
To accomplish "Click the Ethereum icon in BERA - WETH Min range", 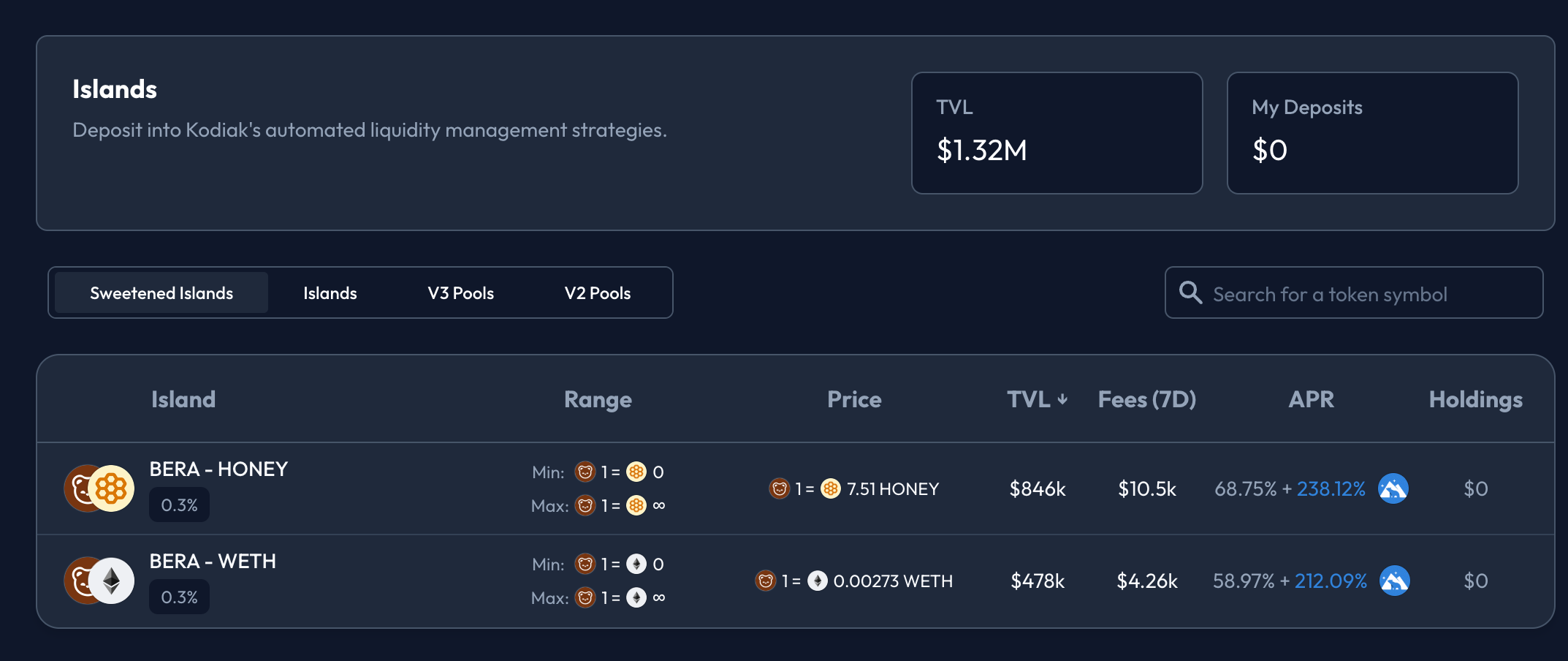I will click(x=636, y=564).
